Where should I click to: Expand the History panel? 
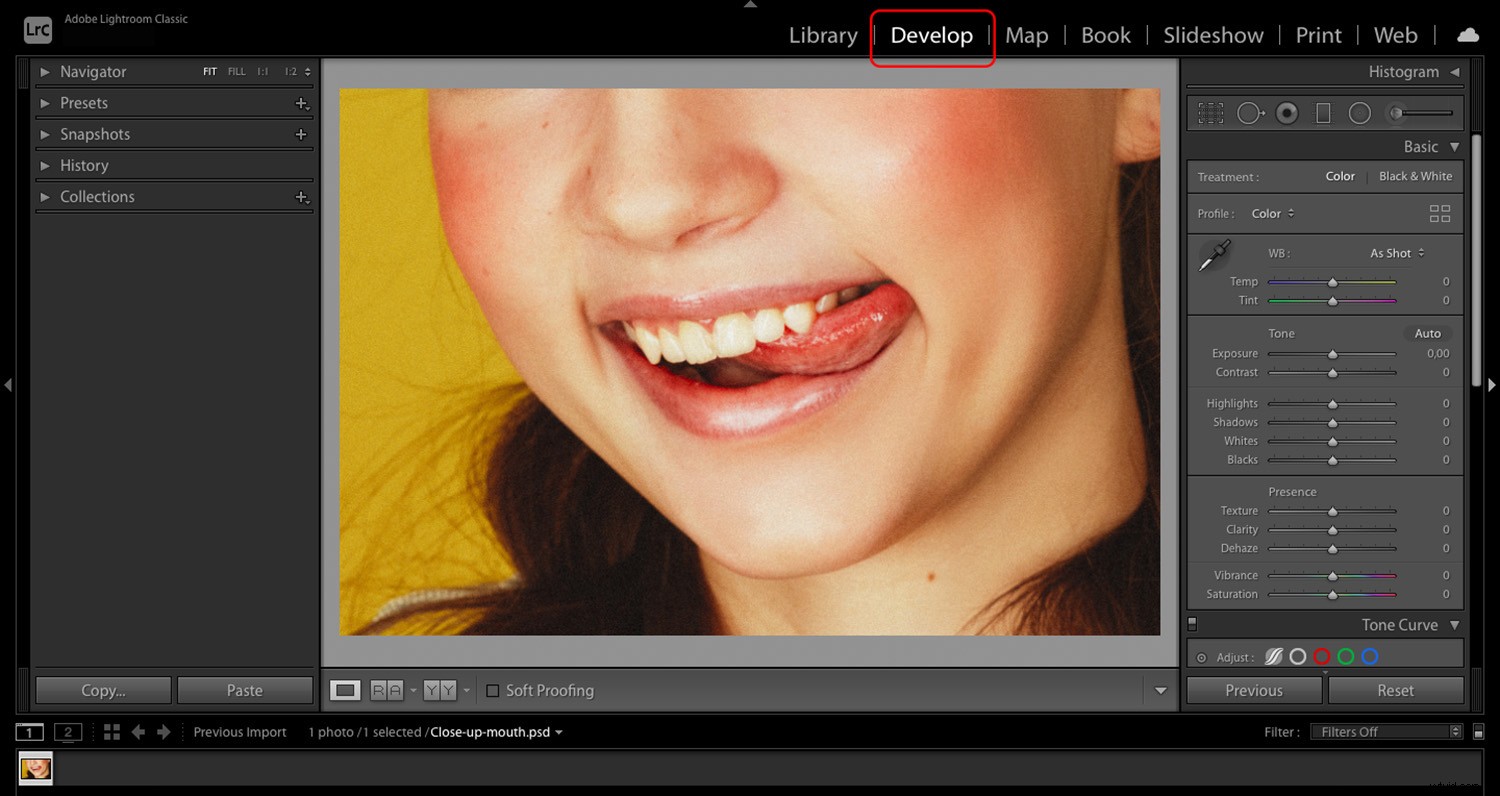pos(84,165)
